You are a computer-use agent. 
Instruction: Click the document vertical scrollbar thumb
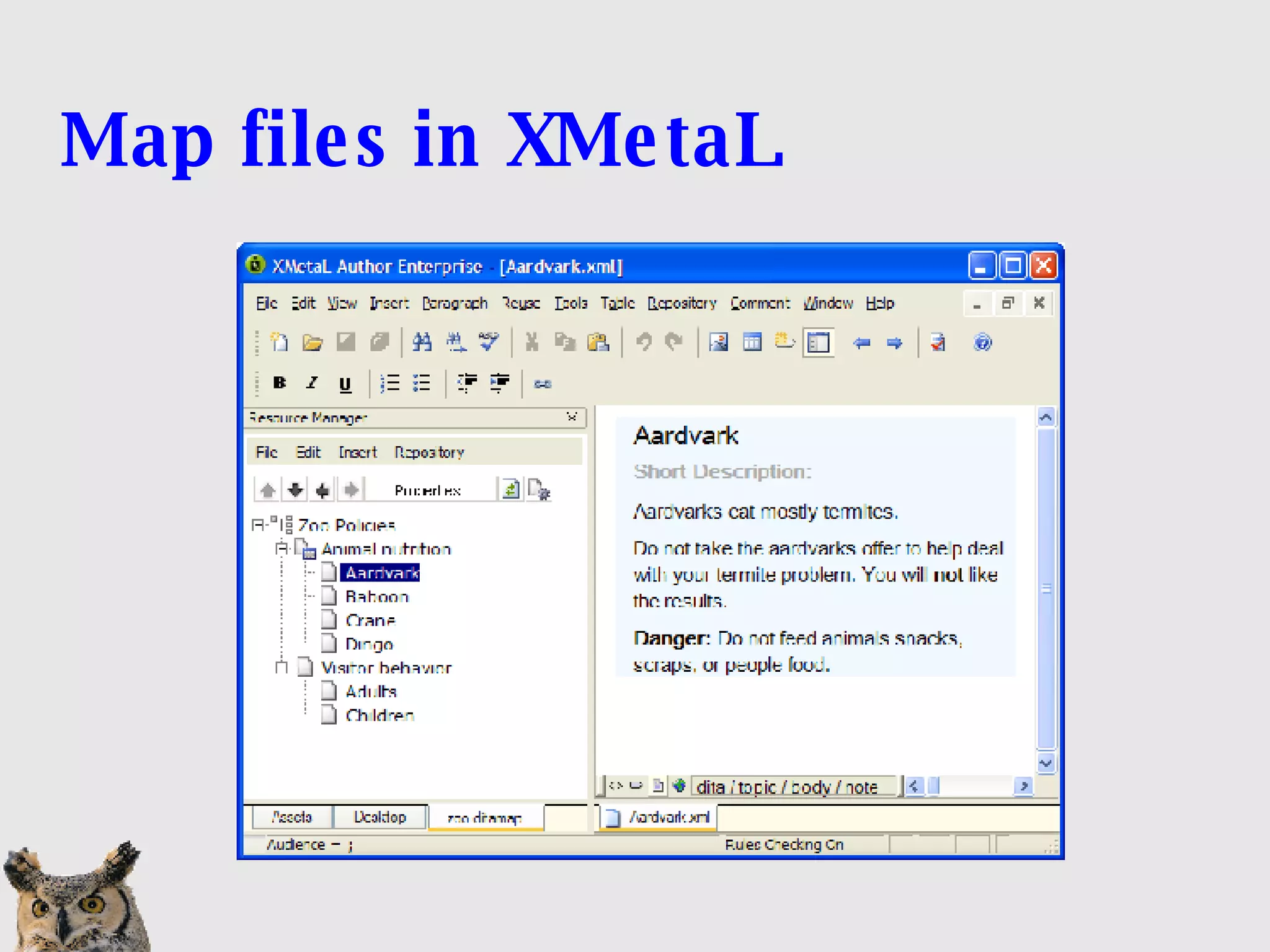click(x=1046, y=588)
